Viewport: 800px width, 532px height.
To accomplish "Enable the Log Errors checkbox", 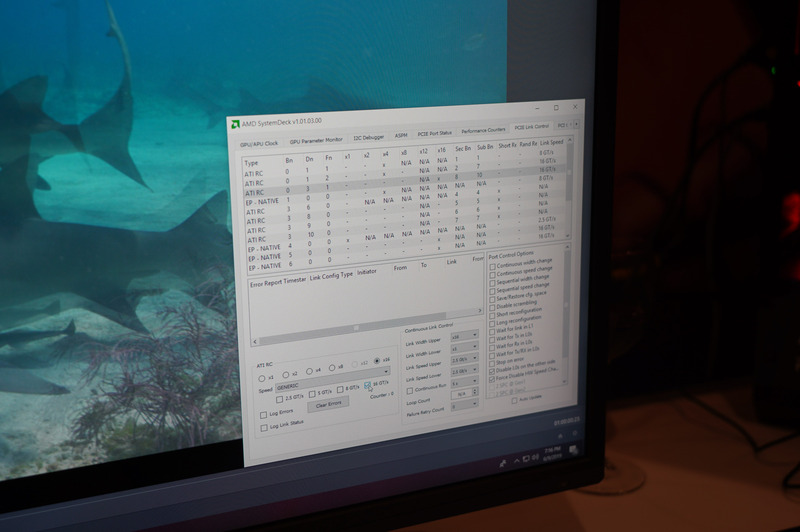I will 263,415.
